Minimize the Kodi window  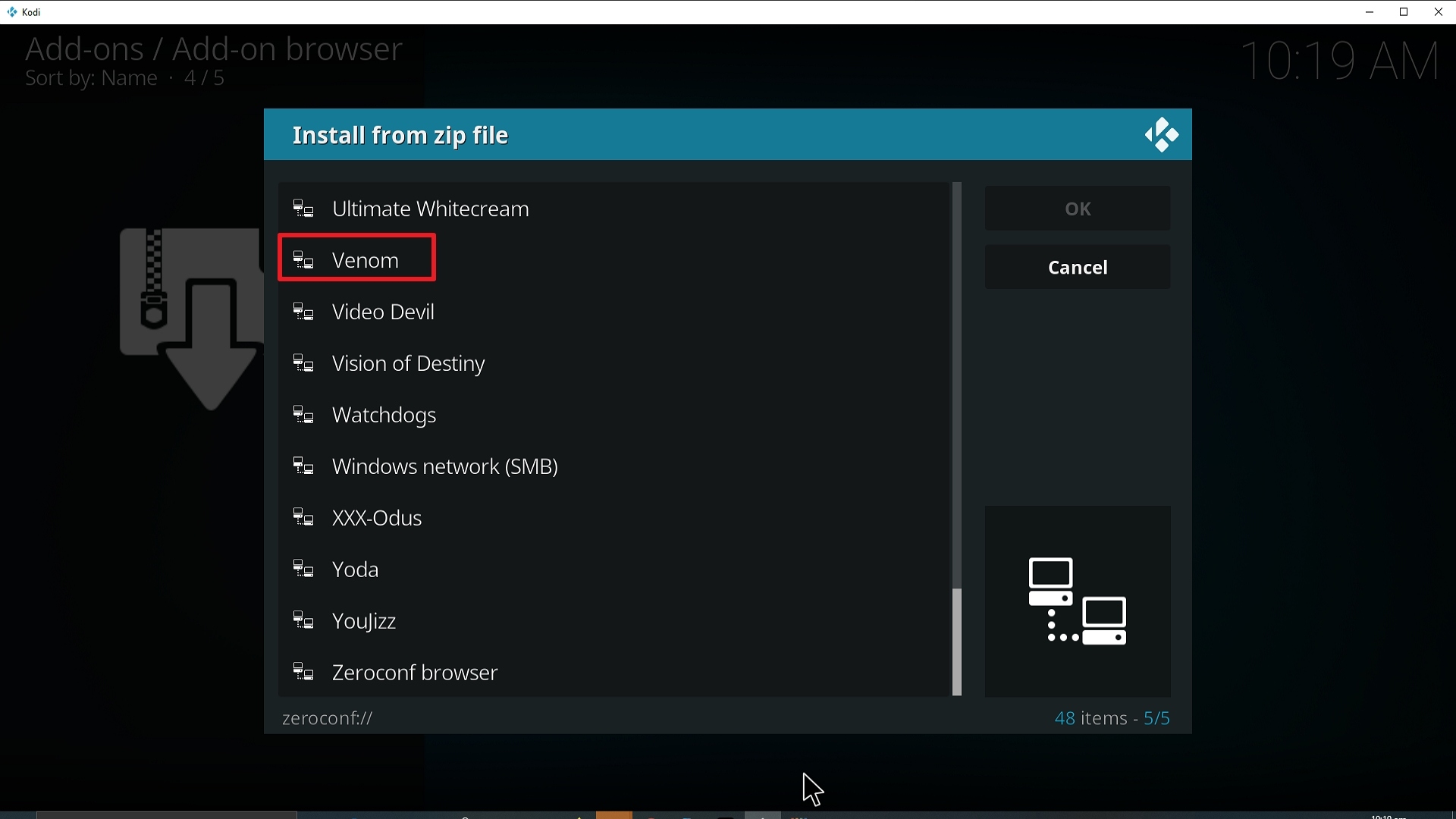[x=1370, y=12]
